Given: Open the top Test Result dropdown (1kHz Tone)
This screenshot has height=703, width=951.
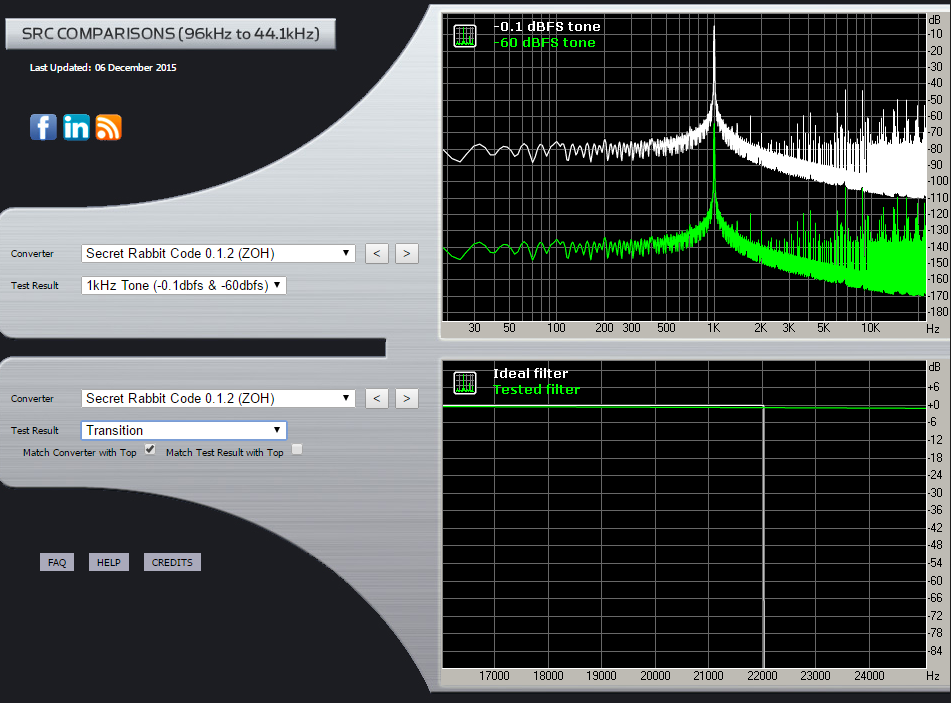Looking at the screenshot, I should [x=184, y=285].
